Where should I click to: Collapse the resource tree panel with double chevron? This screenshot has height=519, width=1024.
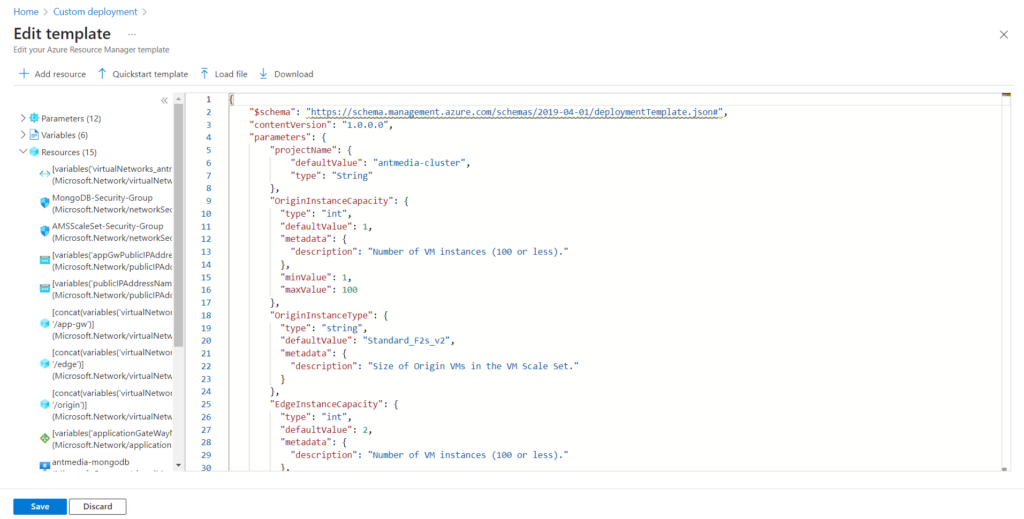165,100
